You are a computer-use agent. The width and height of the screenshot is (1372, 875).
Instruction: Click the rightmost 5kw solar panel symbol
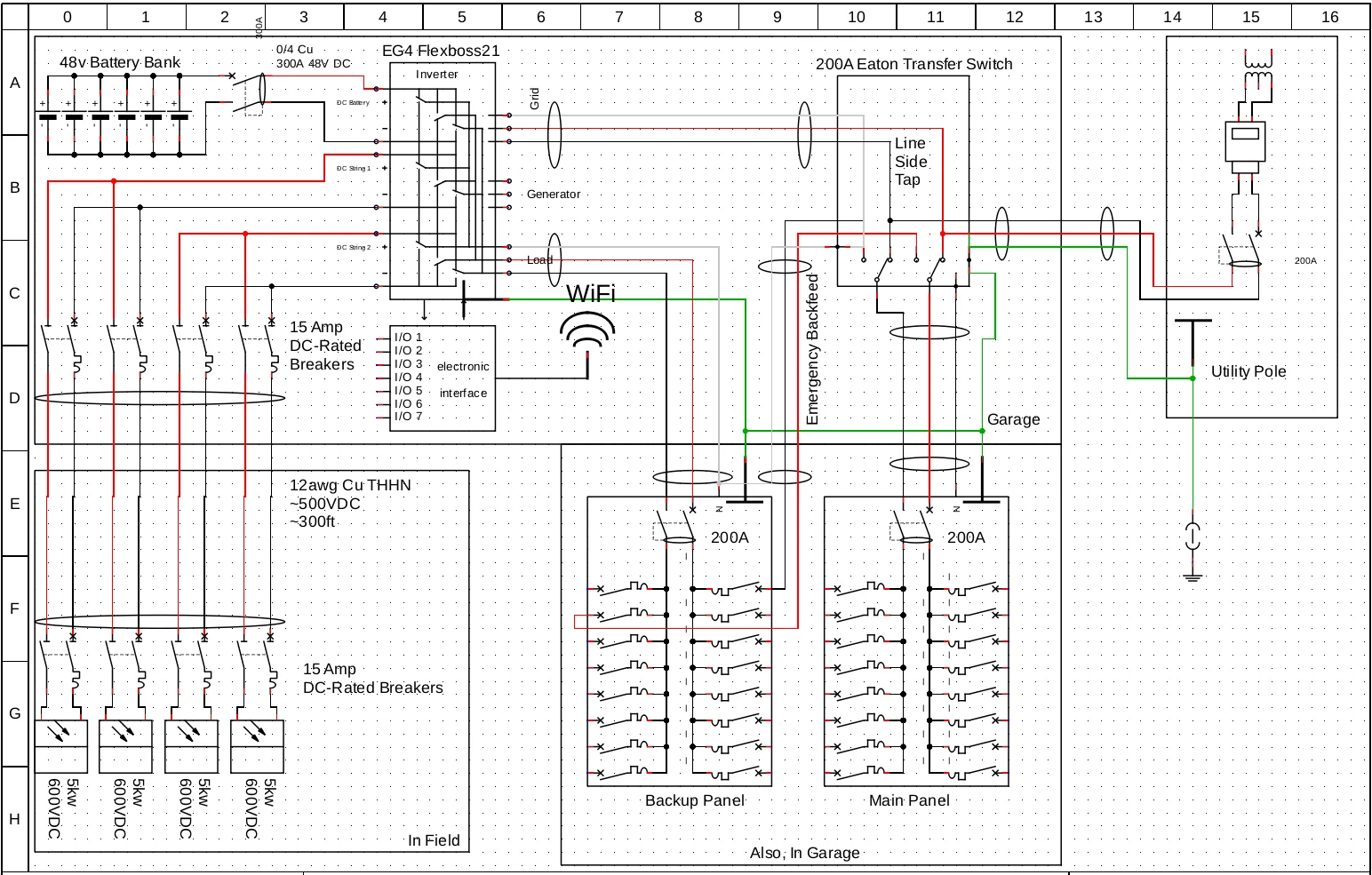coord(258,745)
